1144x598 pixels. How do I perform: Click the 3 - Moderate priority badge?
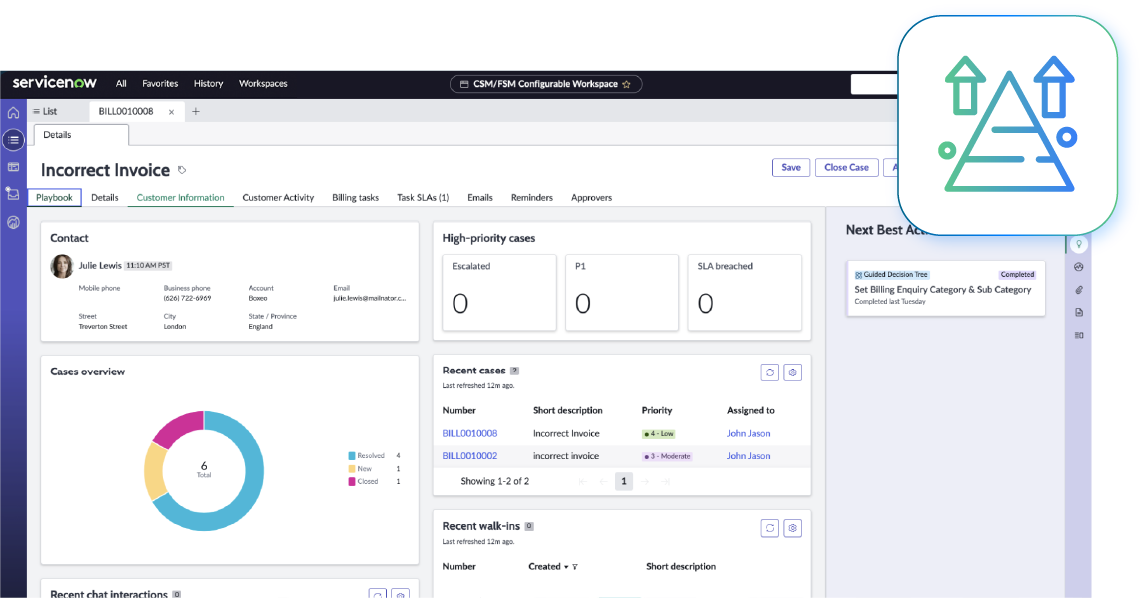[667, 457]
